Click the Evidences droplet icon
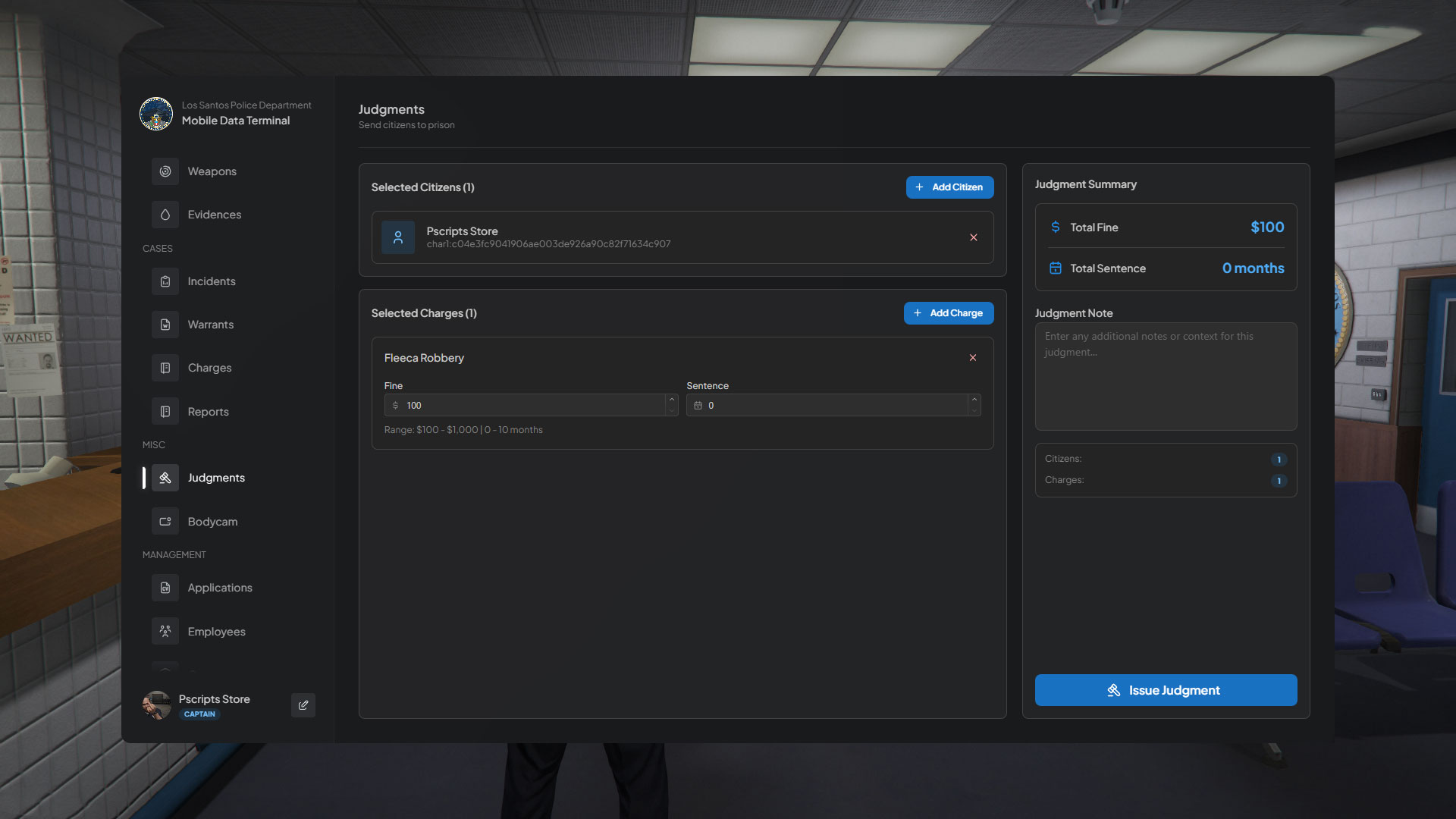The image size is (1456, 819). [x=165, y=215]
